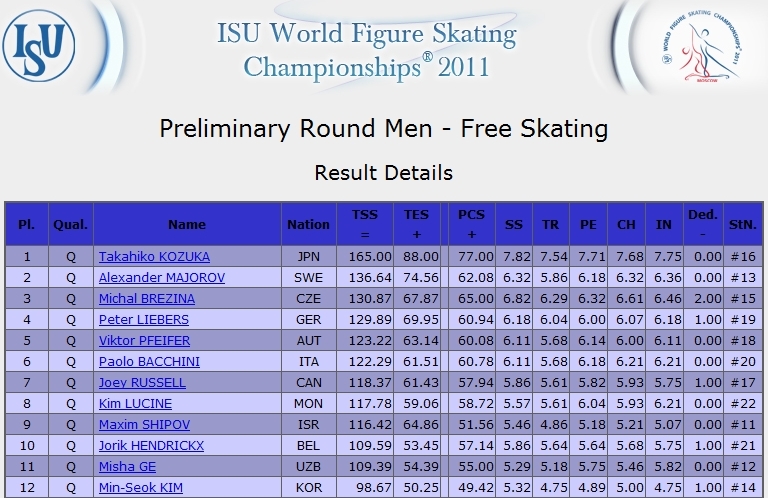
Task: Open Joey RUSSELL's skater link
Action: (x=142, y=383)
